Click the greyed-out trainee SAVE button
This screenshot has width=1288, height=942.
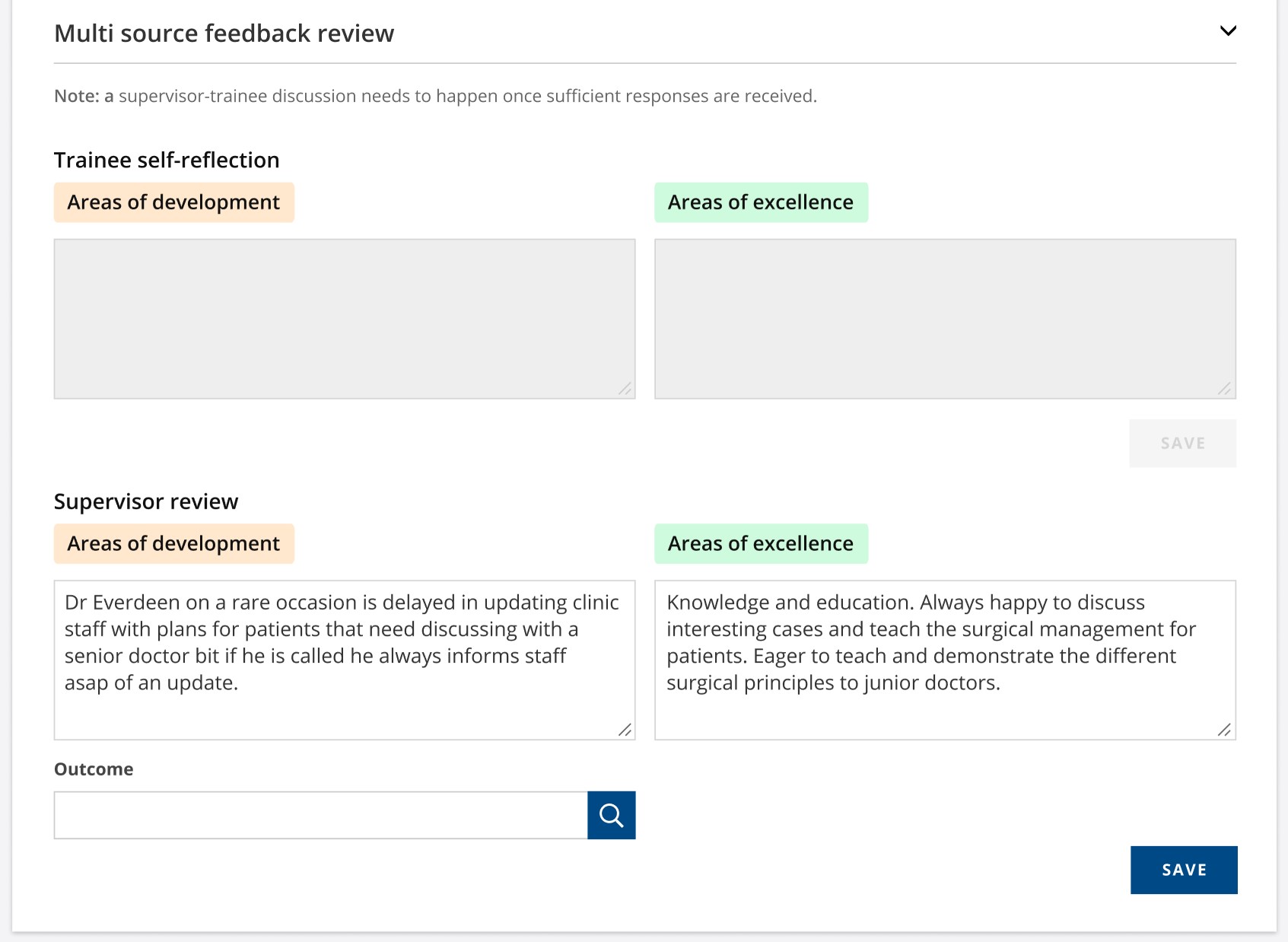coord(1183,443)
